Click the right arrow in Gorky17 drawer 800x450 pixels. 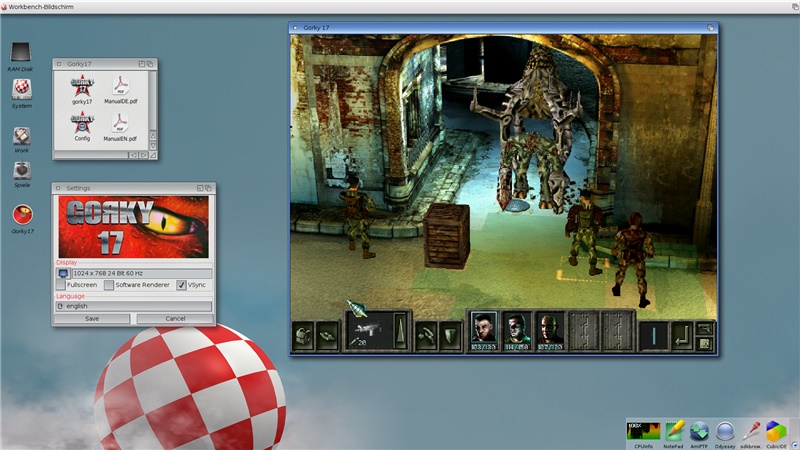pos(143,155)
